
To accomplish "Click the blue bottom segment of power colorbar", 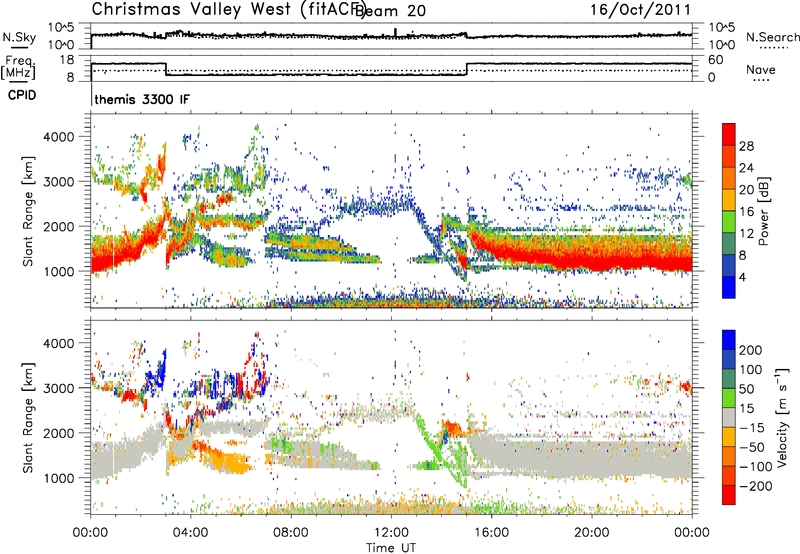I will 729,287.
